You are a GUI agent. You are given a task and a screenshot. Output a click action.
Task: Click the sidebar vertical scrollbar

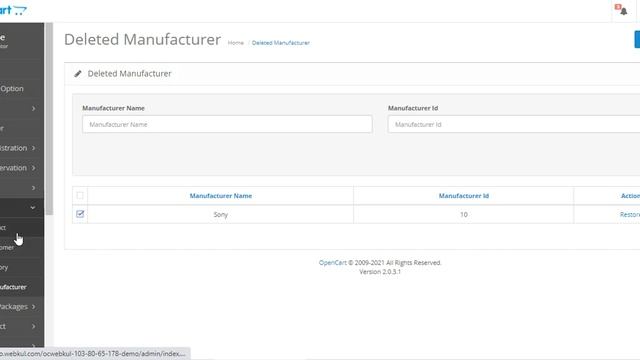[x=49, y=118]
